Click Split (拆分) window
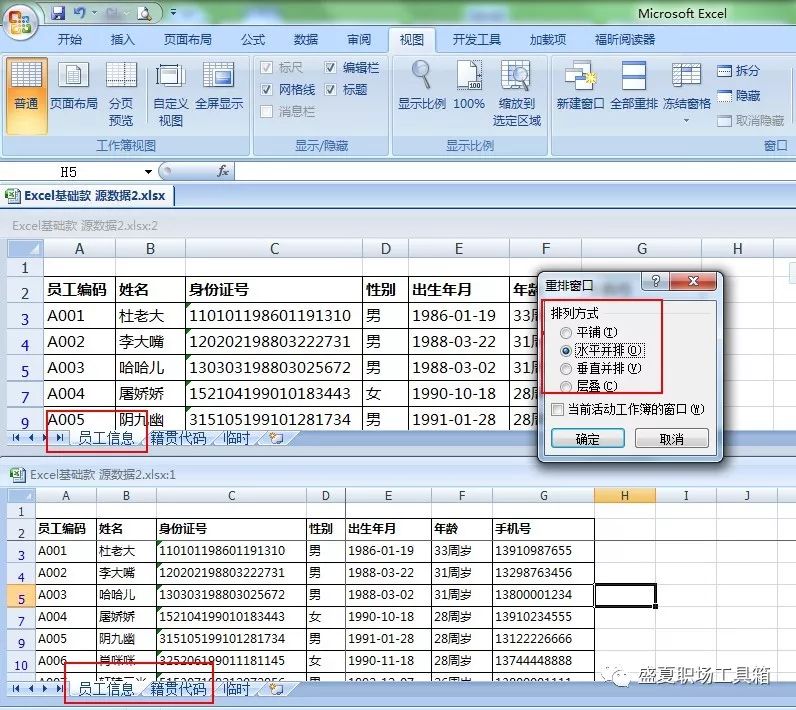 coord(738,71)
